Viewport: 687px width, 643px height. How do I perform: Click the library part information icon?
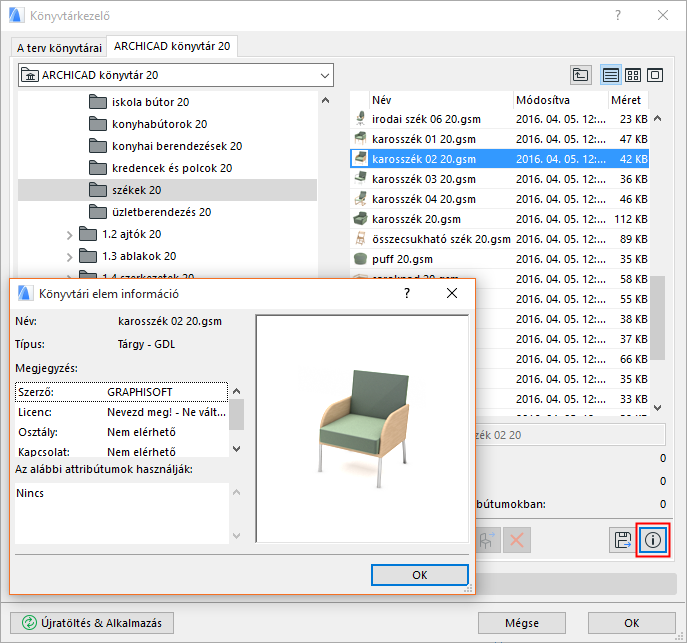click(652, 540)
